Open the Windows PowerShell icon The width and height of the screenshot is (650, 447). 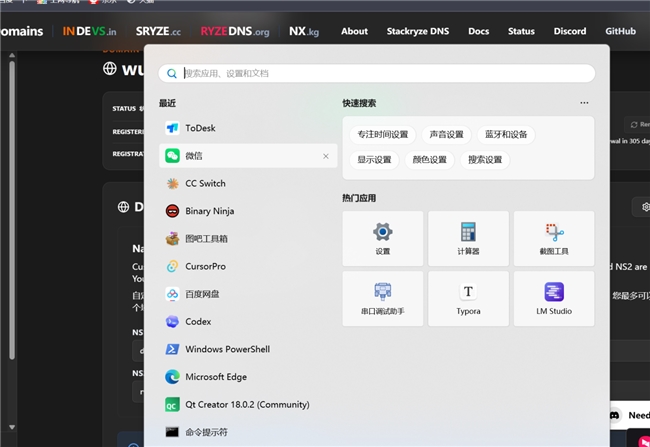tap(172, 349)
